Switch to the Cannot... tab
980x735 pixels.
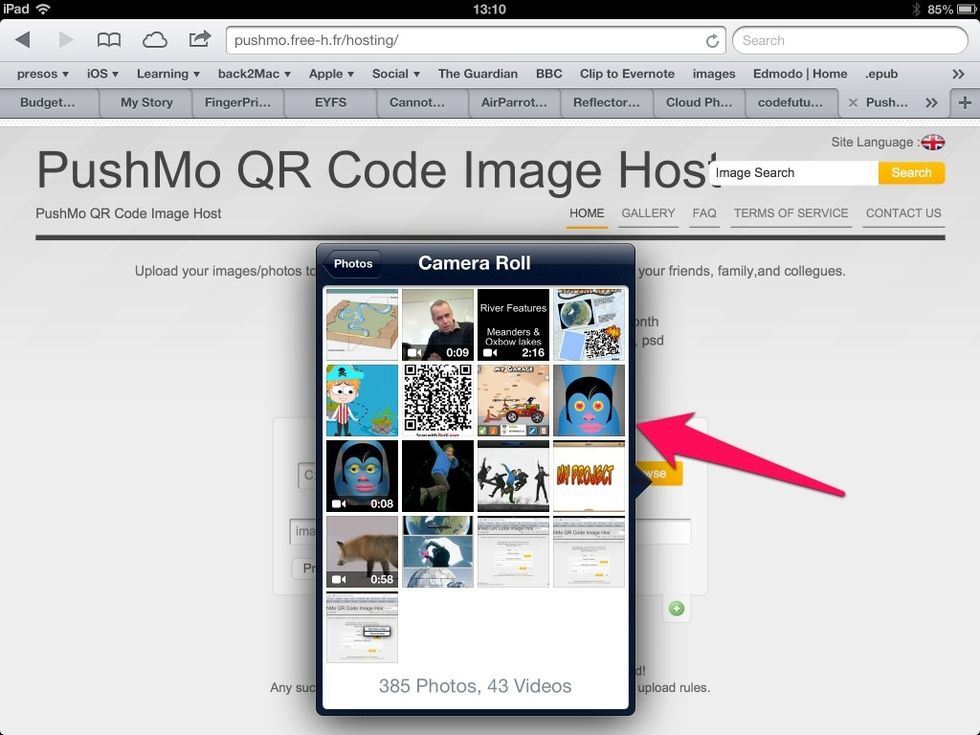pyautogui.click(x=417, y=102)
